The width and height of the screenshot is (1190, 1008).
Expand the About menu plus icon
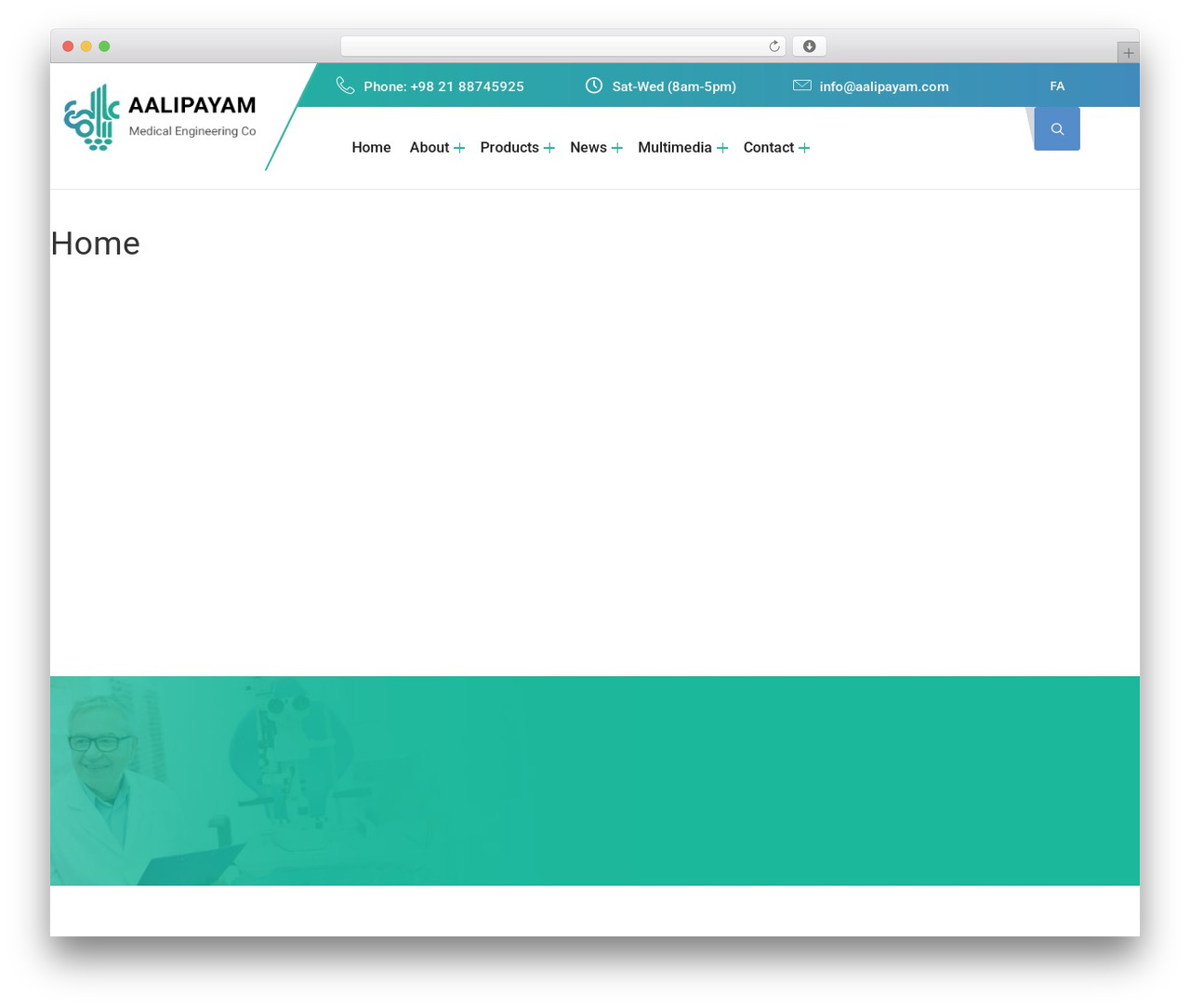459,148
